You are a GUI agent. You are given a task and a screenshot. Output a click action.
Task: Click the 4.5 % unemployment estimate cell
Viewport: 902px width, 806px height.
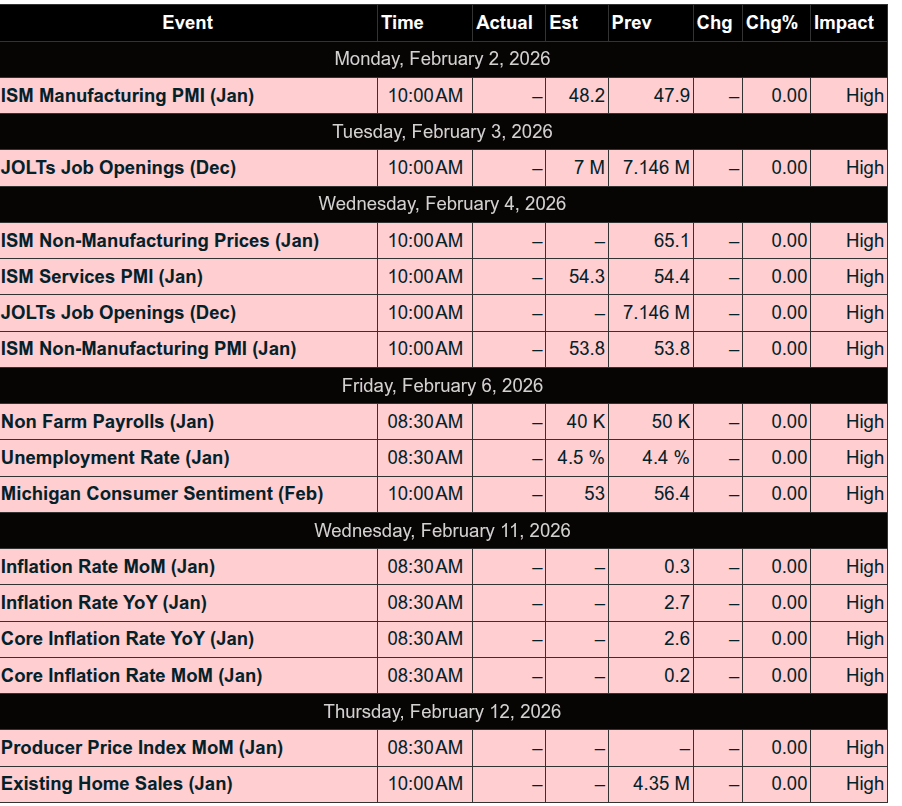581,458
